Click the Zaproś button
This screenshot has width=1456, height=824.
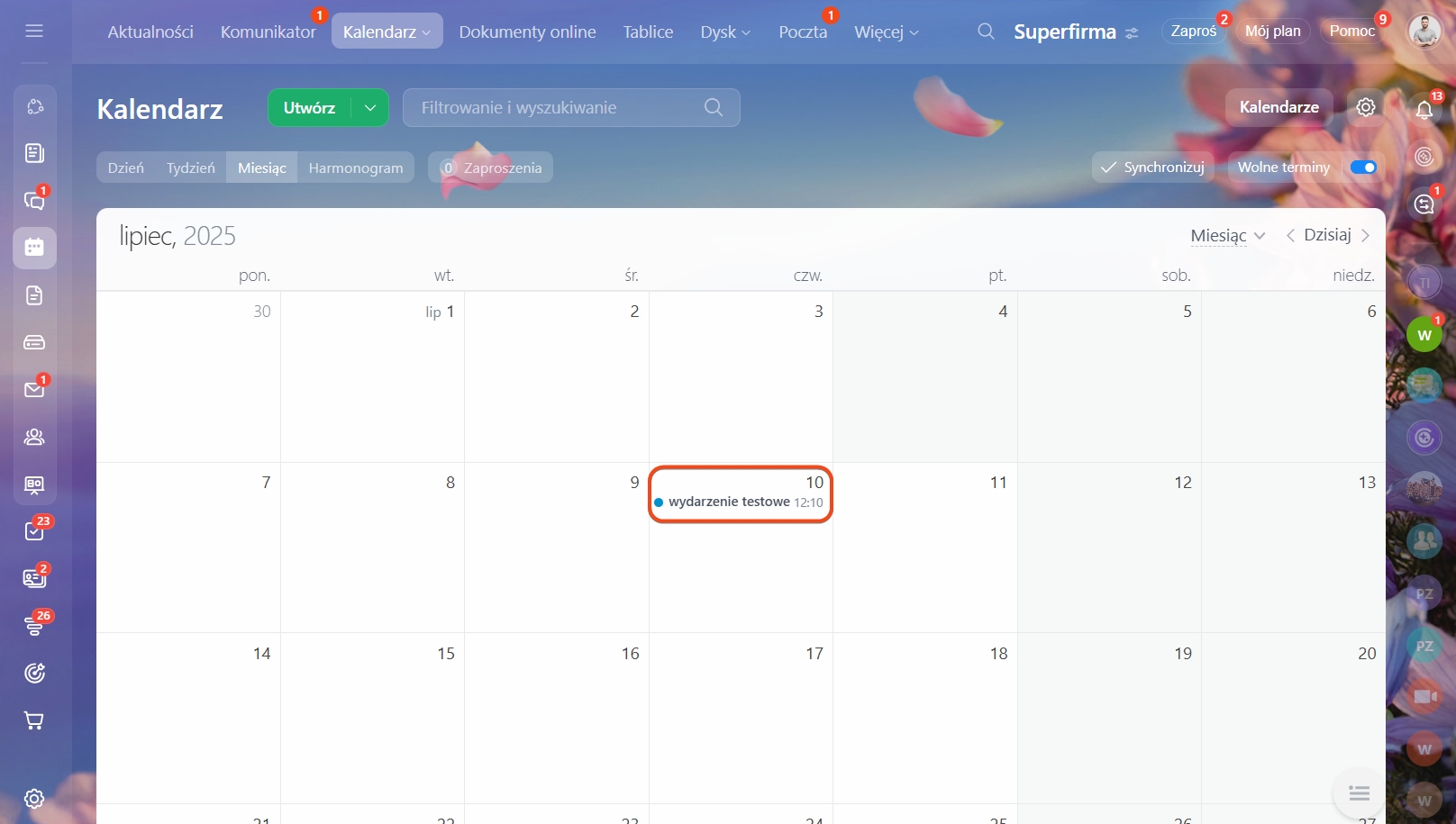point(1194,32)
